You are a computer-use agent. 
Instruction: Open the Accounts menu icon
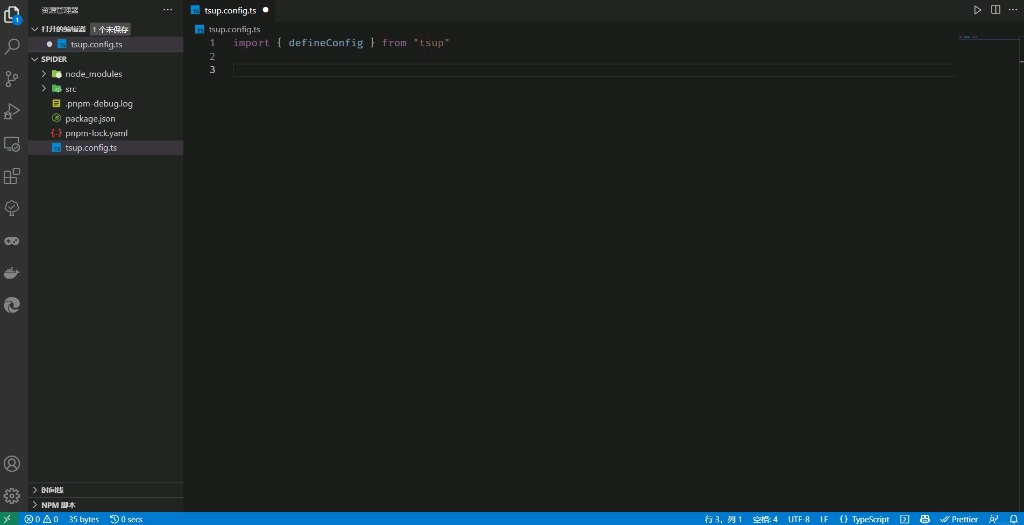coord(12,464)
